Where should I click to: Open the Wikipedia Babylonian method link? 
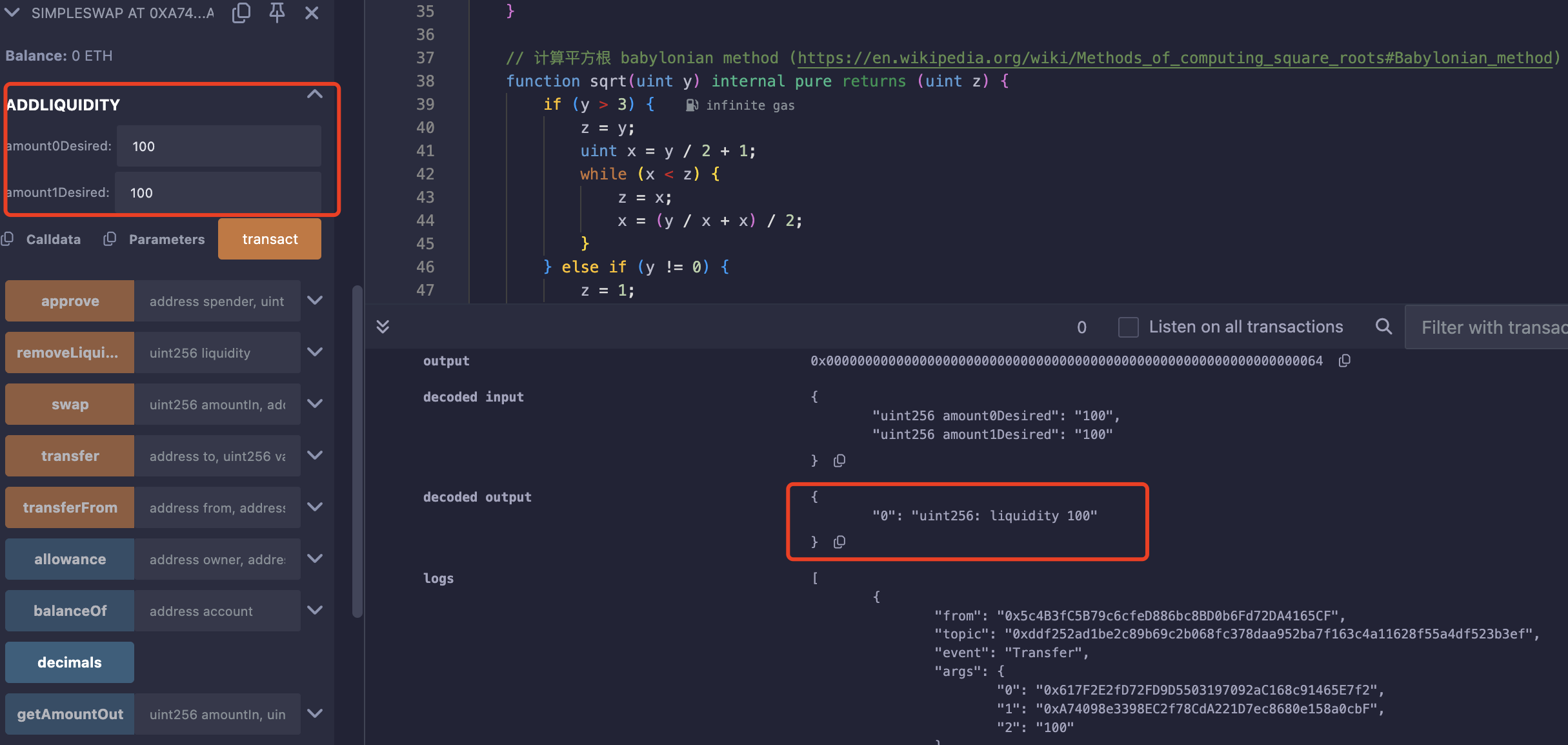1174,58
